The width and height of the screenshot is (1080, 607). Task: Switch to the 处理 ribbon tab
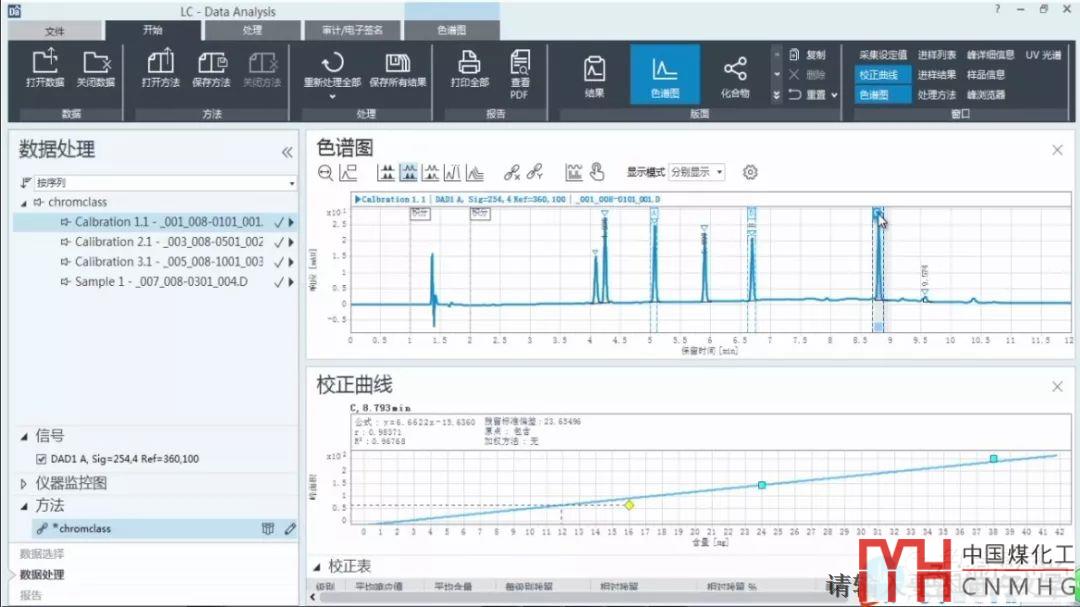point(252,31)
